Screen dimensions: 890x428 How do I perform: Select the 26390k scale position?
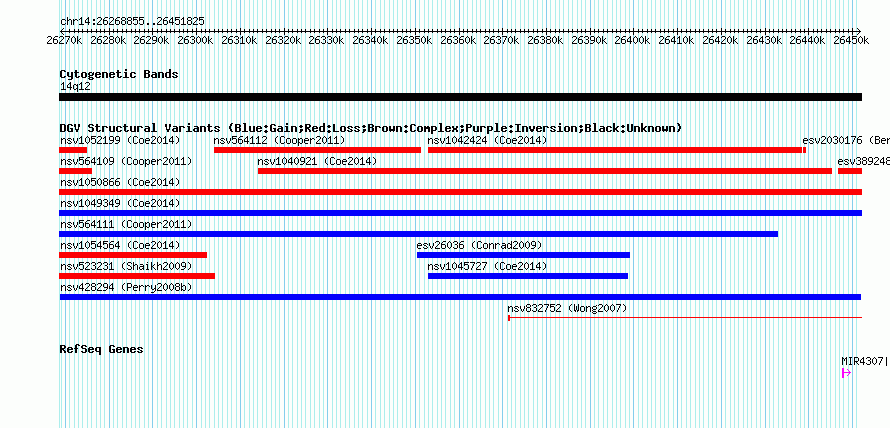pos(589,40)
